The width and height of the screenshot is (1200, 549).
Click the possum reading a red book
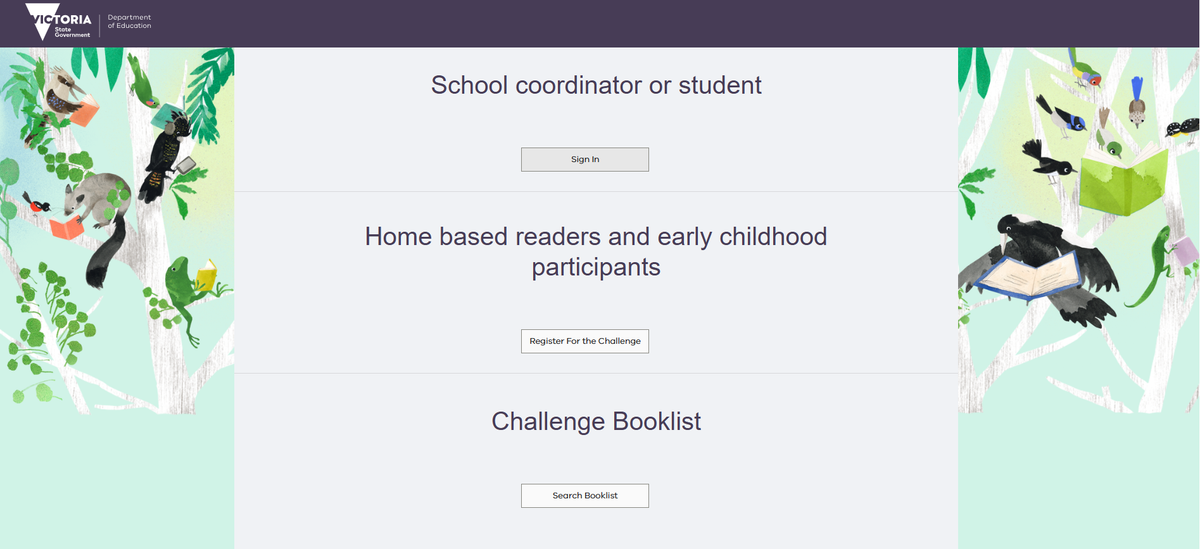(x=95, y=205)
